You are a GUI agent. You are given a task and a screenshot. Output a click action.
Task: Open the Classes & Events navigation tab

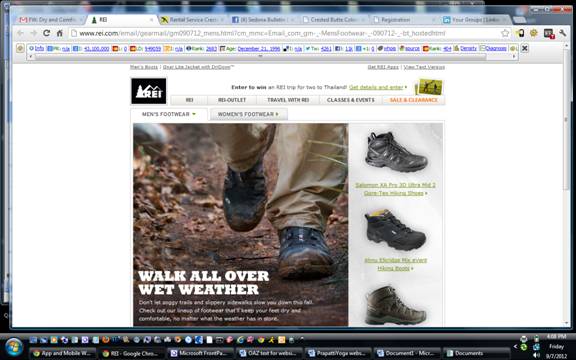(x=351, y=100)
